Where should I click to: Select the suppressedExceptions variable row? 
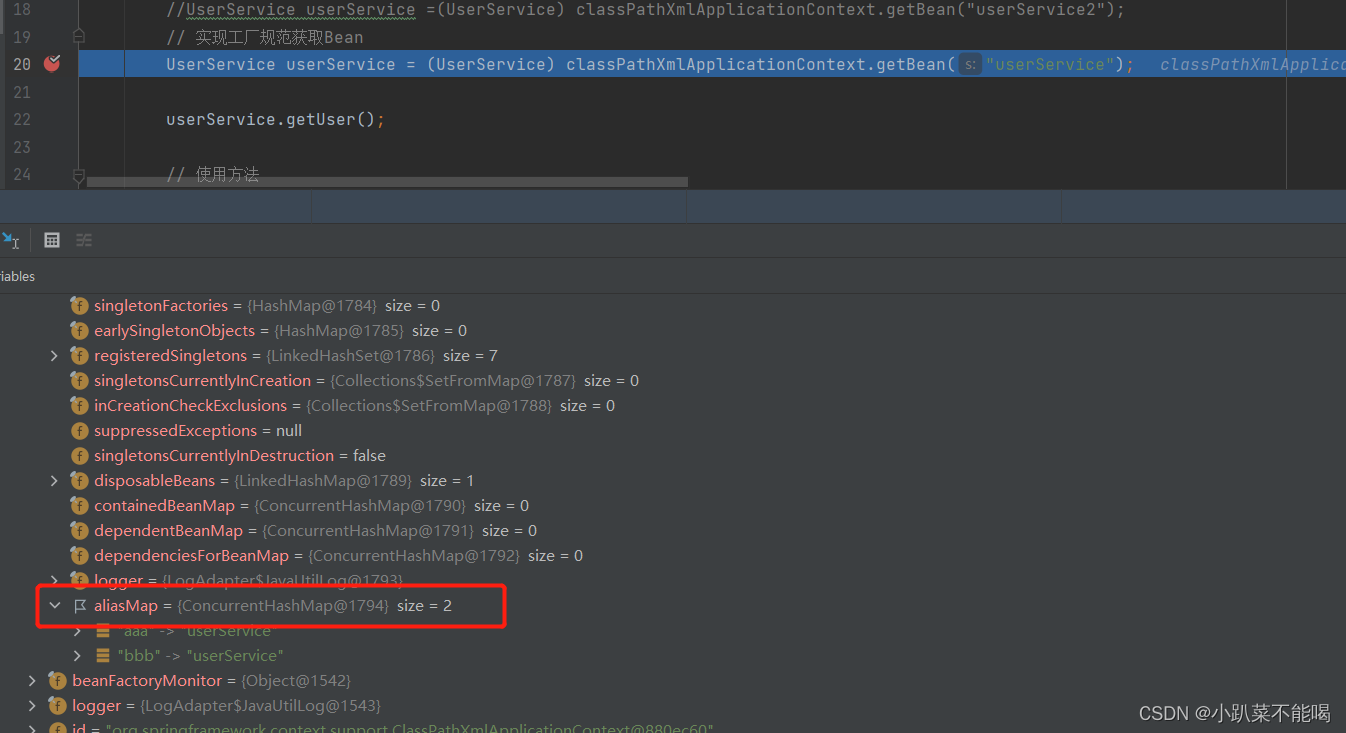tap(175, 430)
